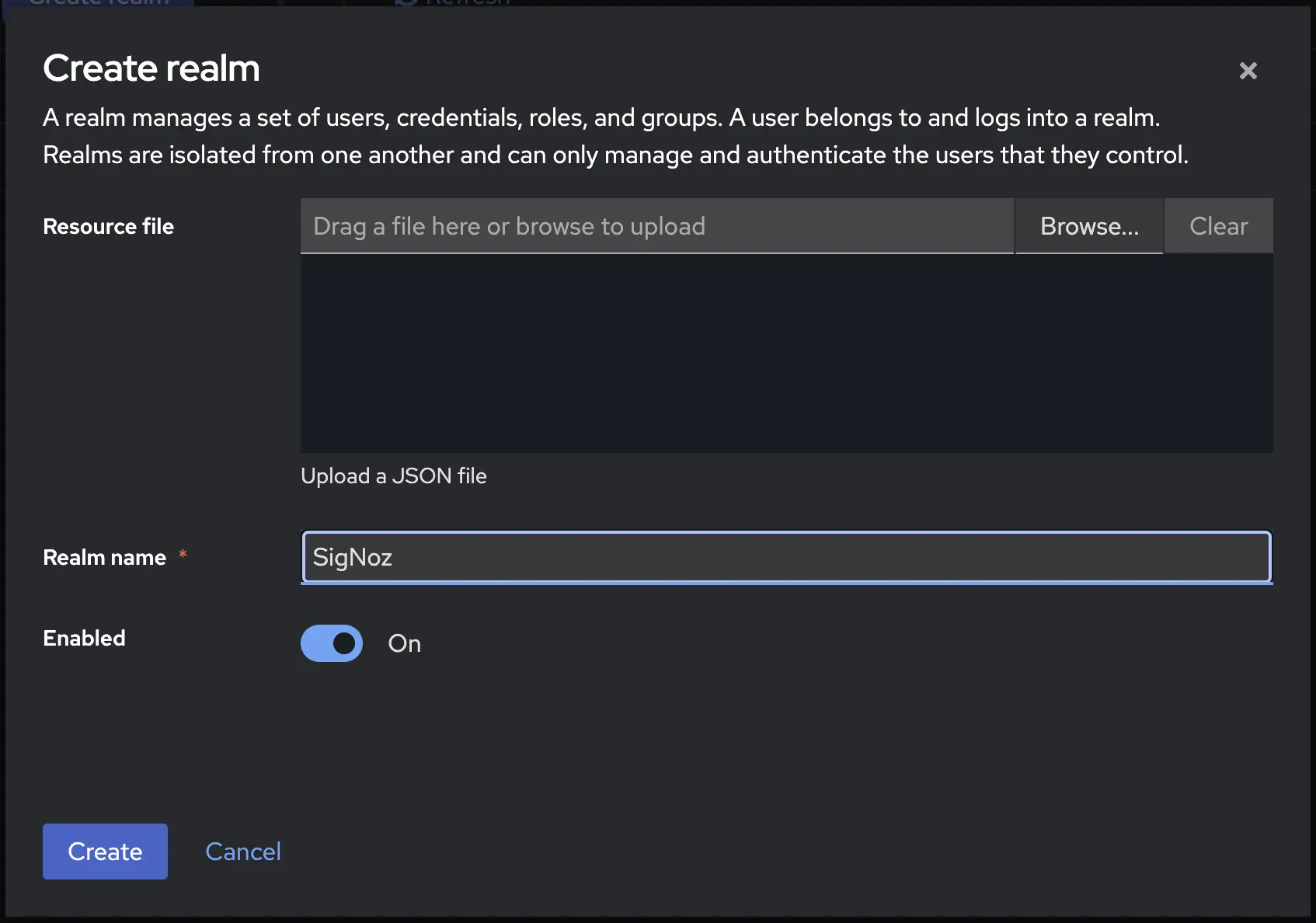Click inside the dark file preview area
The width and height of the screenshot is (1316, 923).
[786, 354]
